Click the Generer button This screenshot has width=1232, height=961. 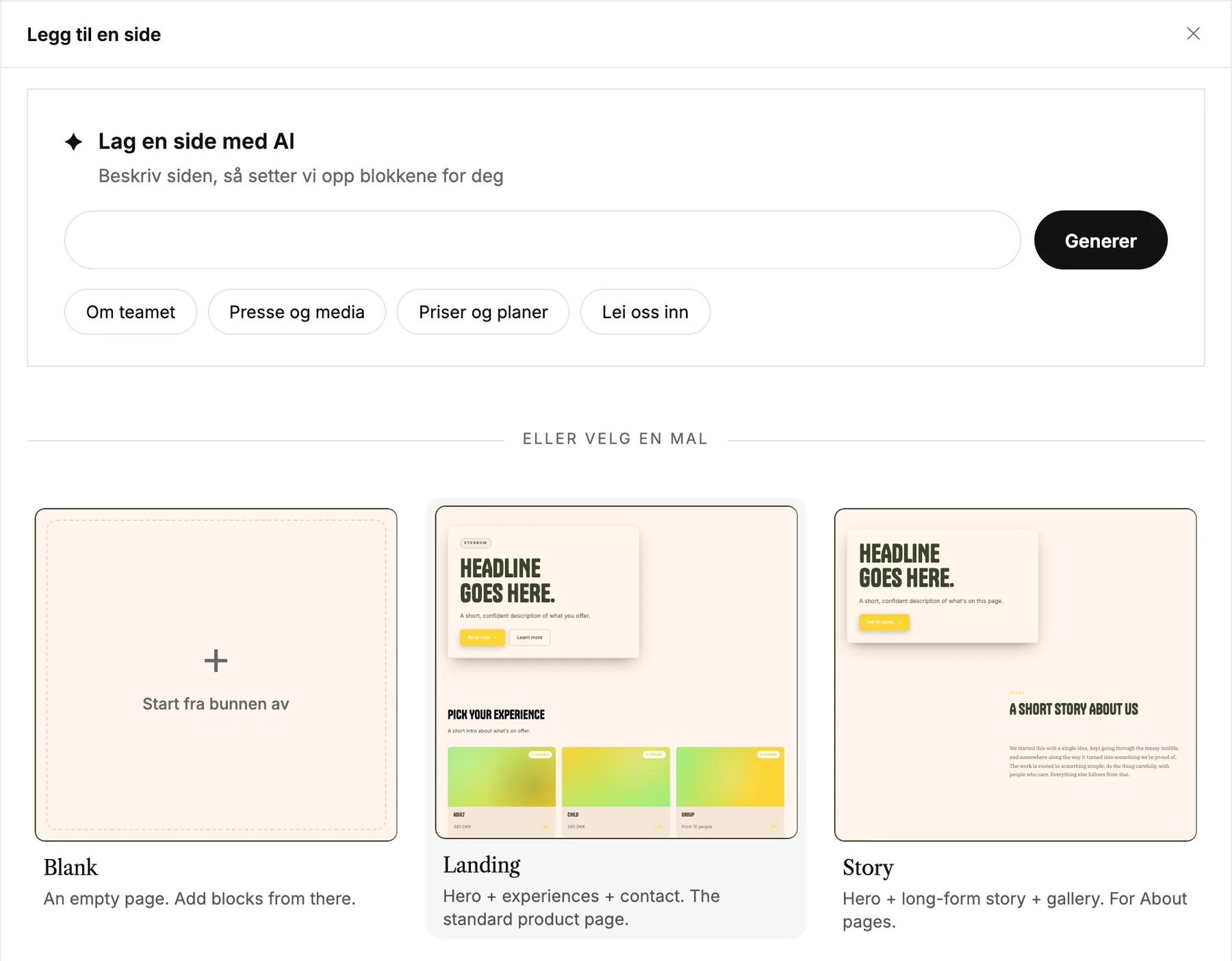(1101, 240)
